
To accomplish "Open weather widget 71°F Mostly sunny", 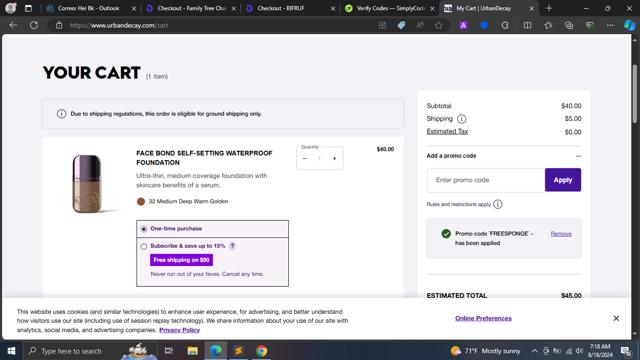I will (485, 351).
